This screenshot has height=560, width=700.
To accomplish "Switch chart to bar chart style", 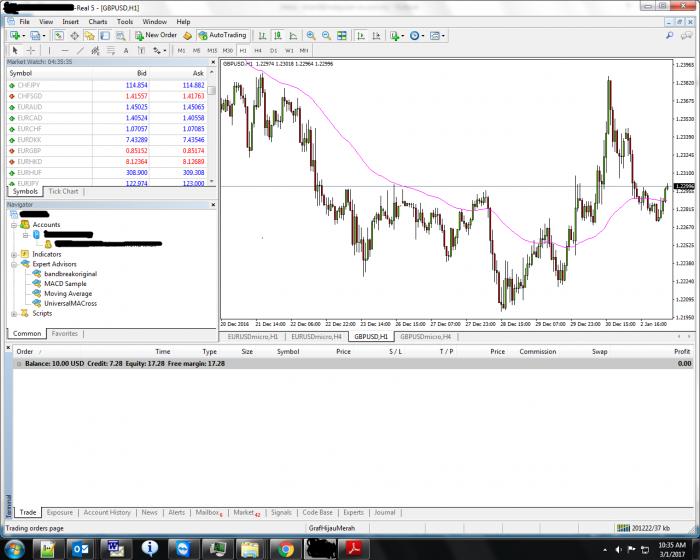I will point(262,36).
